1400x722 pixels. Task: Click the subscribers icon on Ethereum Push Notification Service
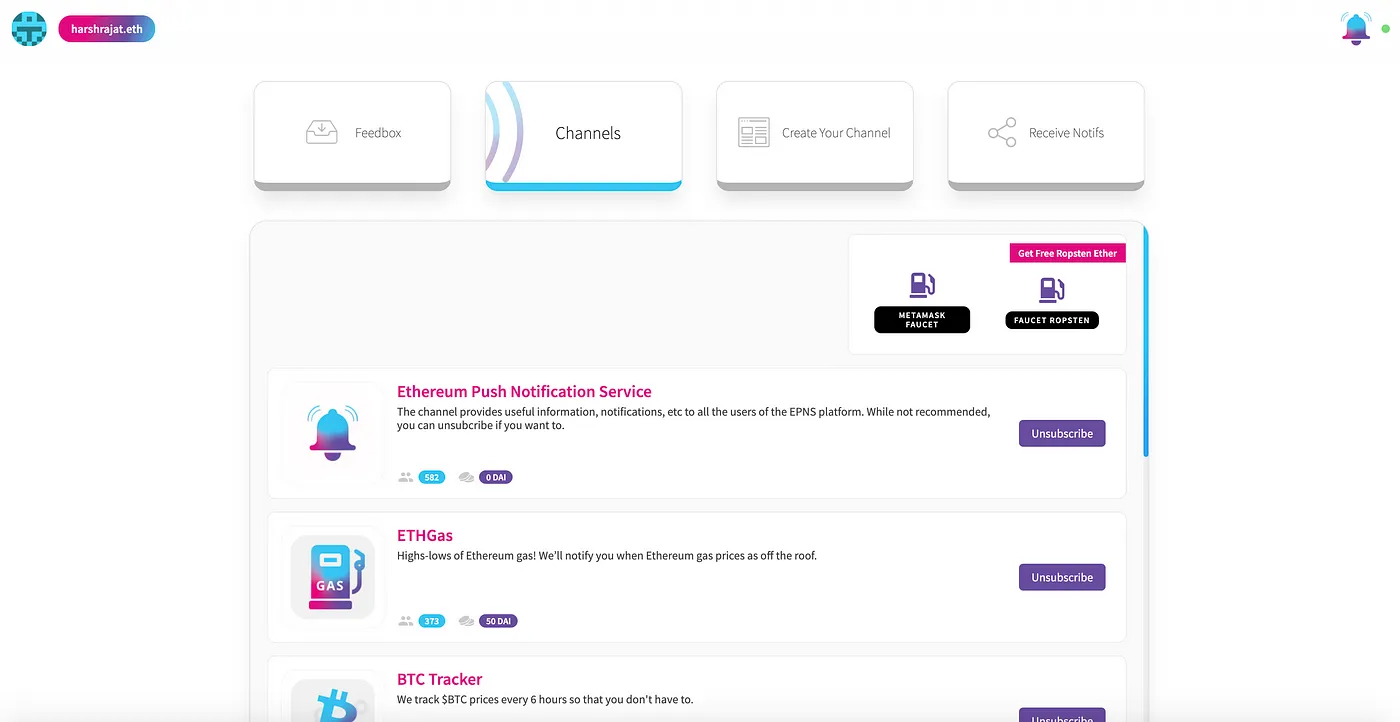[405, 477]
